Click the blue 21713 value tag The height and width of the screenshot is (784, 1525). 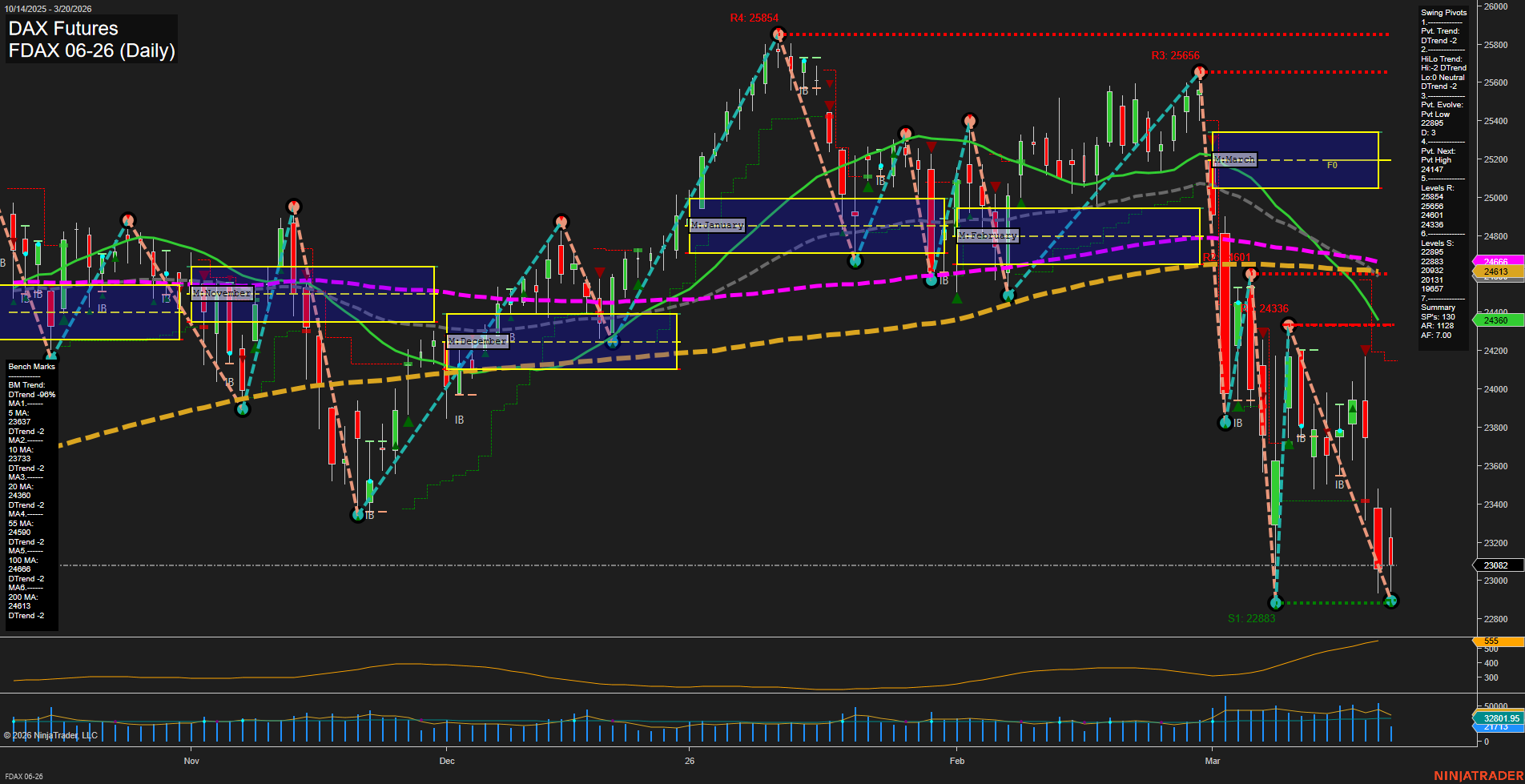(x=1495, y=730)
